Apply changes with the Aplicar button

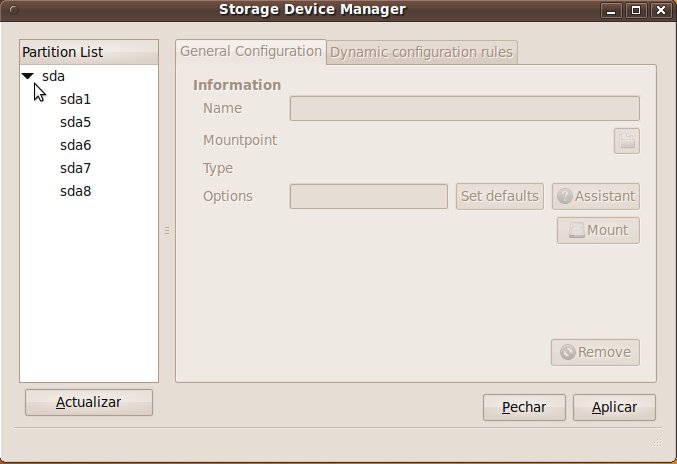coord(614,407)
